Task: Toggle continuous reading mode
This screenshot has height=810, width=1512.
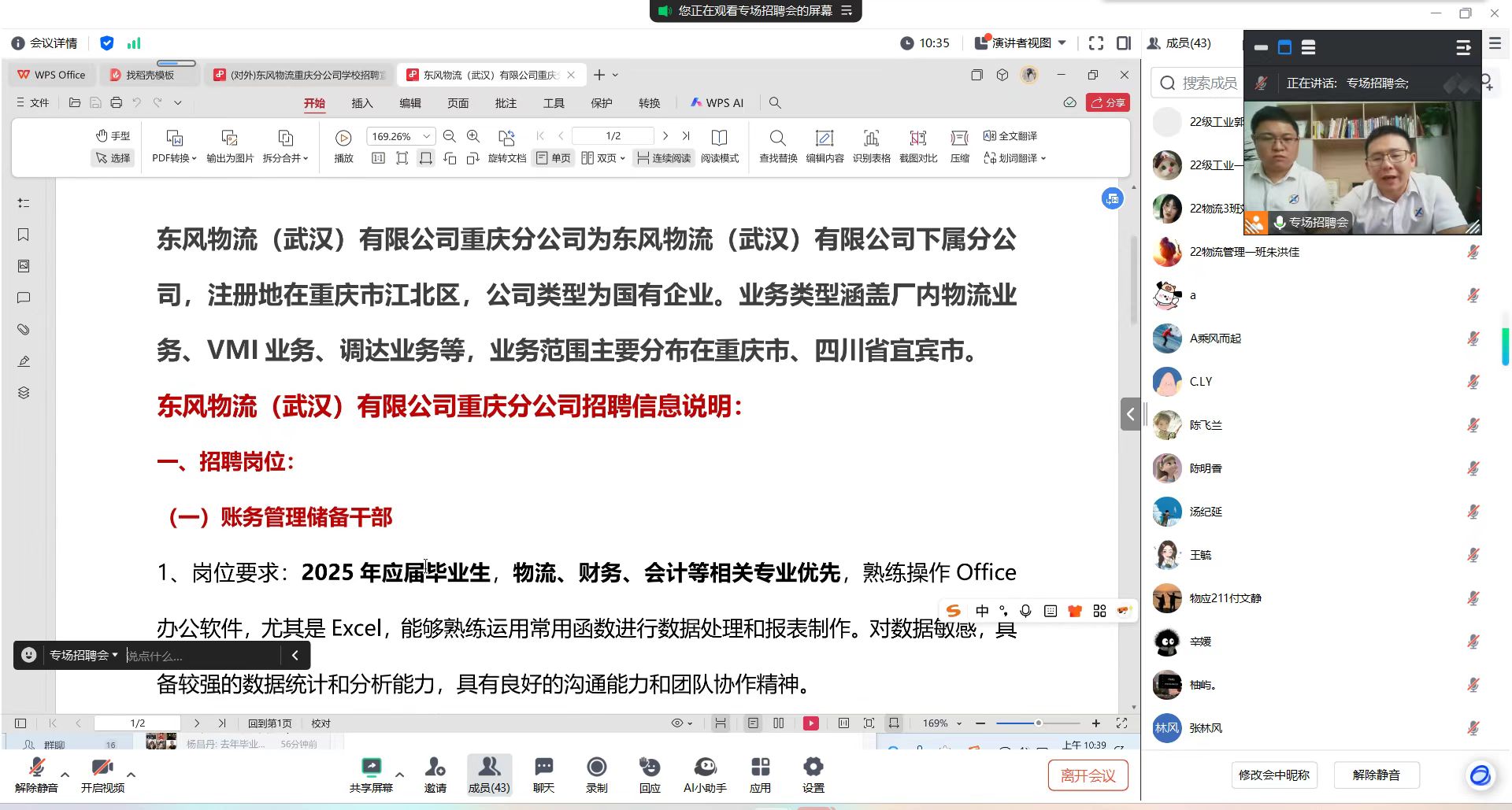Action: point(663,158)
